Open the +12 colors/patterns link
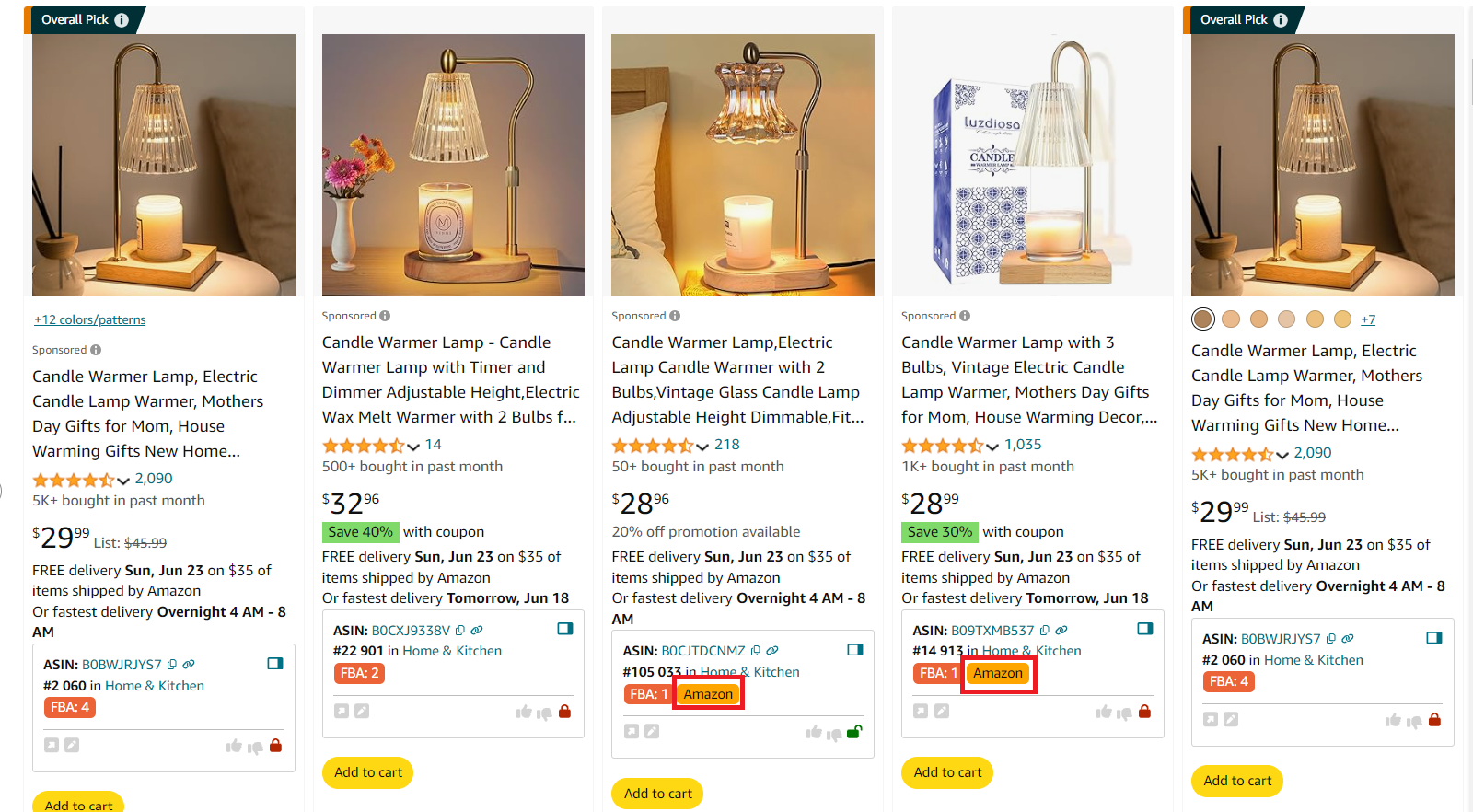Screen dimensions: 1473x812 [89, 319]
